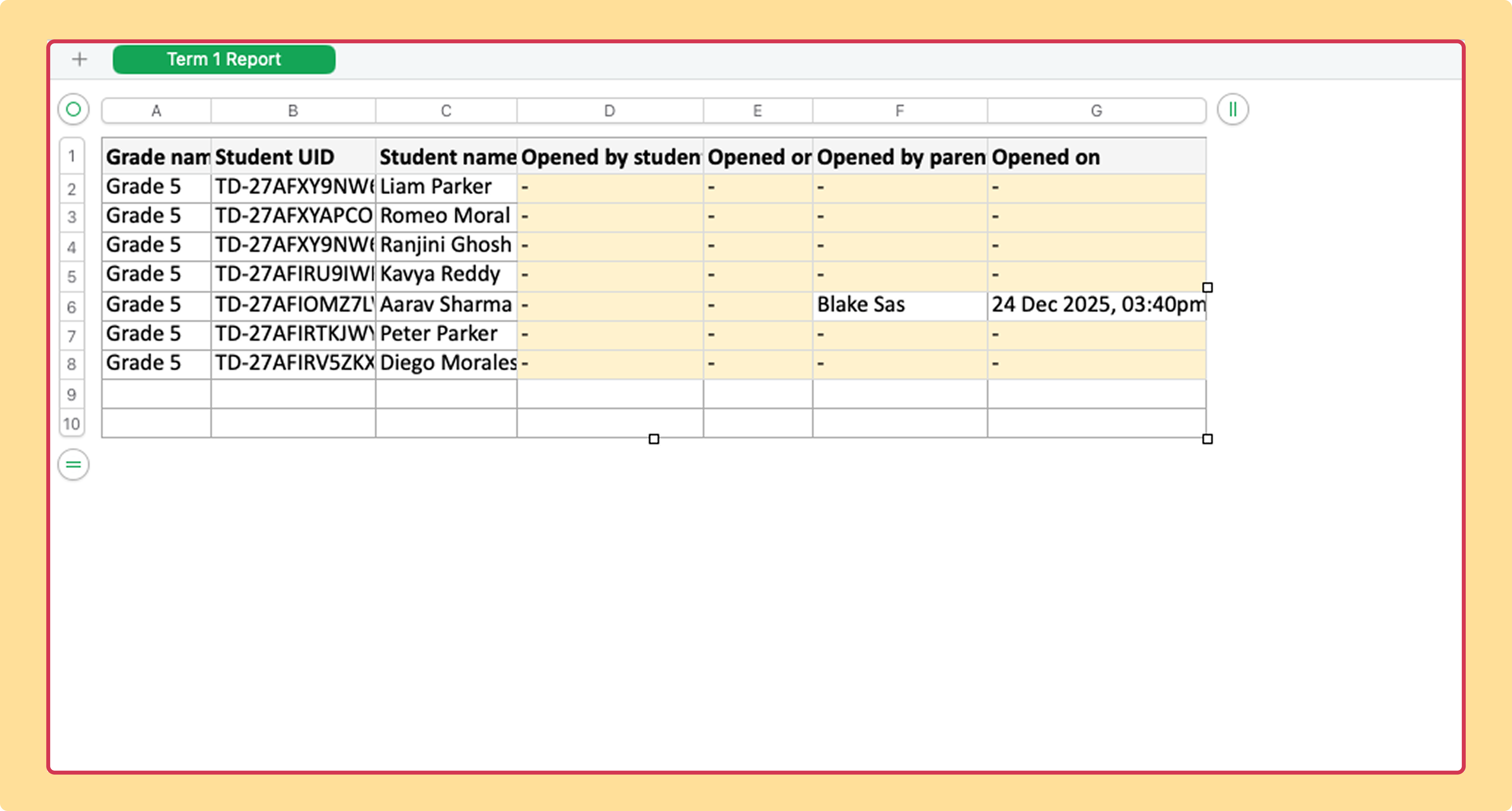Select row 8 header
Viewport: 1512px width, 811px height.
[x=72, y=364]
